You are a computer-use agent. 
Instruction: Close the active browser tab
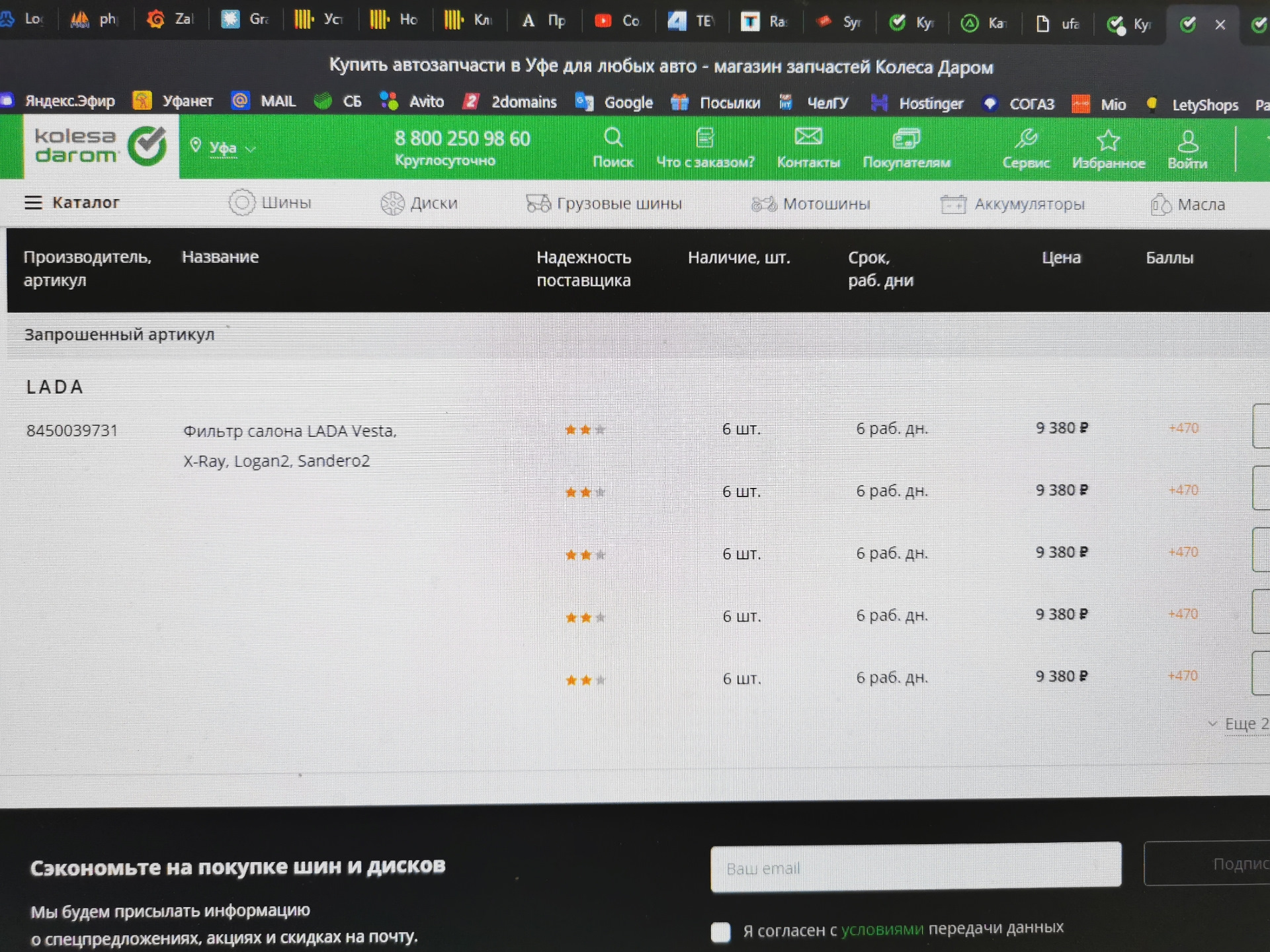click(x=1220, y=25)
